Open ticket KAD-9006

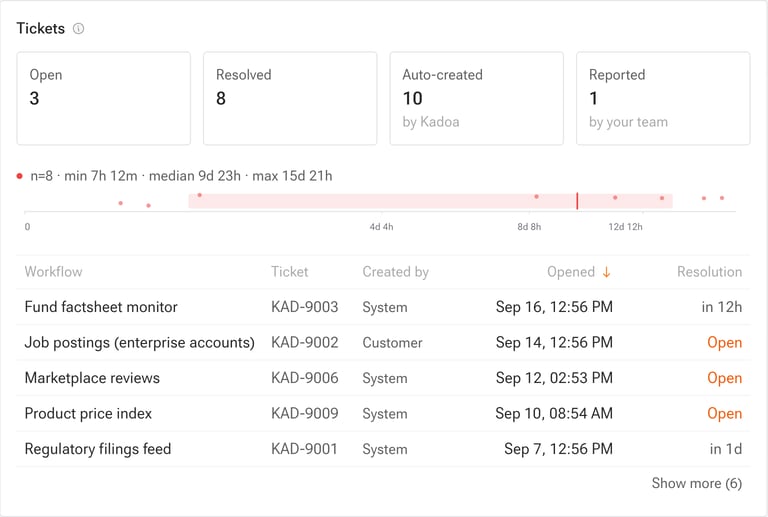tap(305, 378)
